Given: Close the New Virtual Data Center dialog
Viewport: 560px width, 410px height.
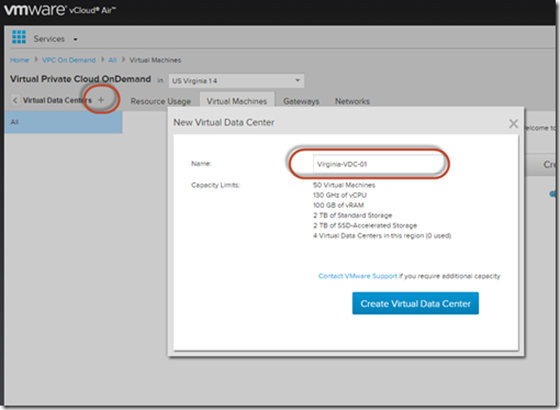Looking at the screenshot, I should click(x=513, y=124).
